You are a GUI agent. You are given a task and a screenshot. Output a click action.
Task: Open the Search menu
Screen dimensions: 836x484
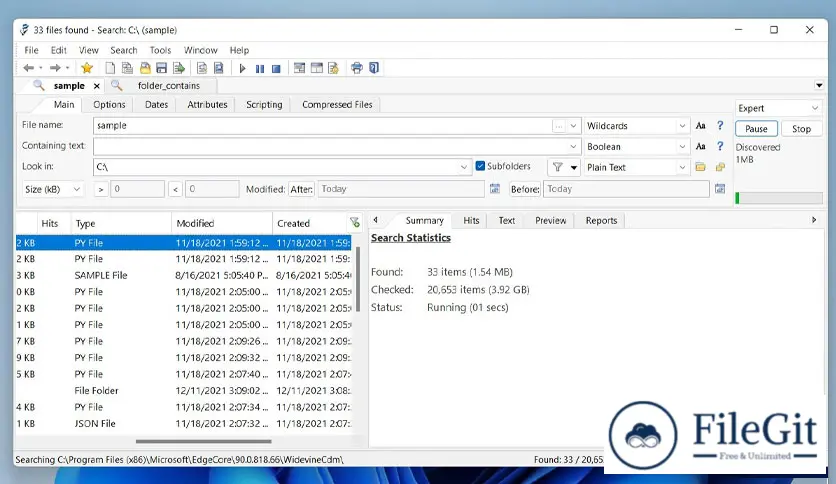(124, 50)
